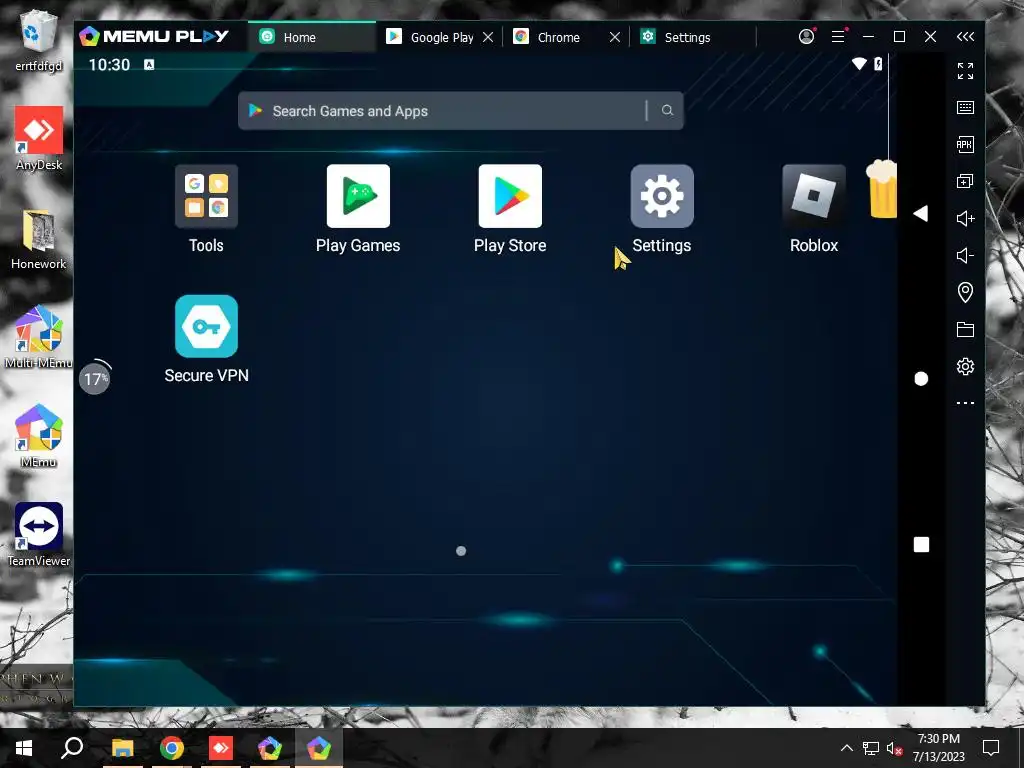
Task: Open keyboard mapping in MEmu sidebar
Action: point(965,108)
